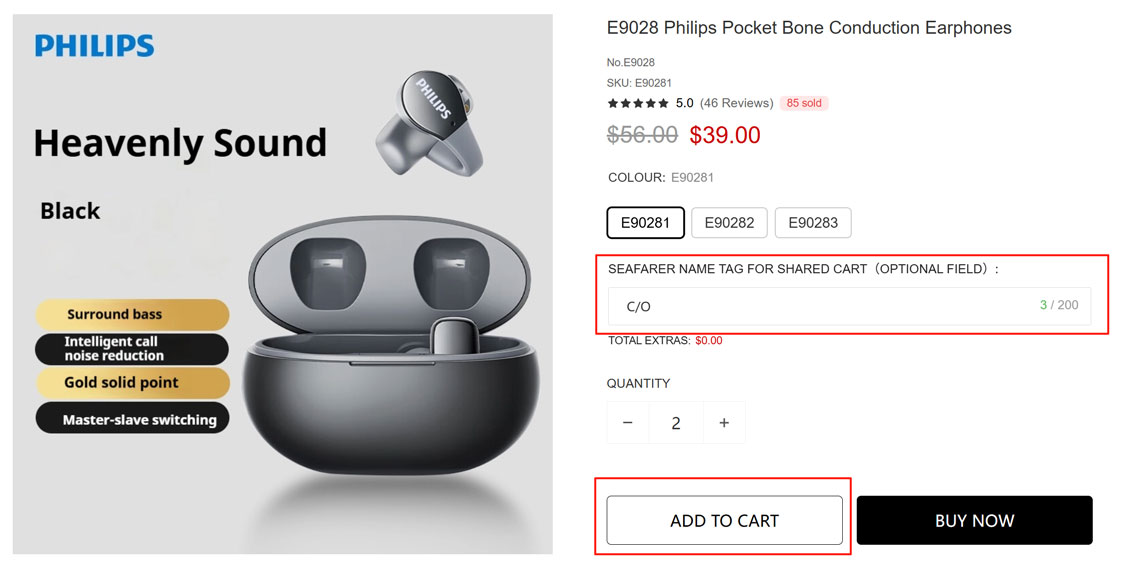Click the blue Philips logo in image
This screenshot has height=563, width=1137.
coord(94,46)
